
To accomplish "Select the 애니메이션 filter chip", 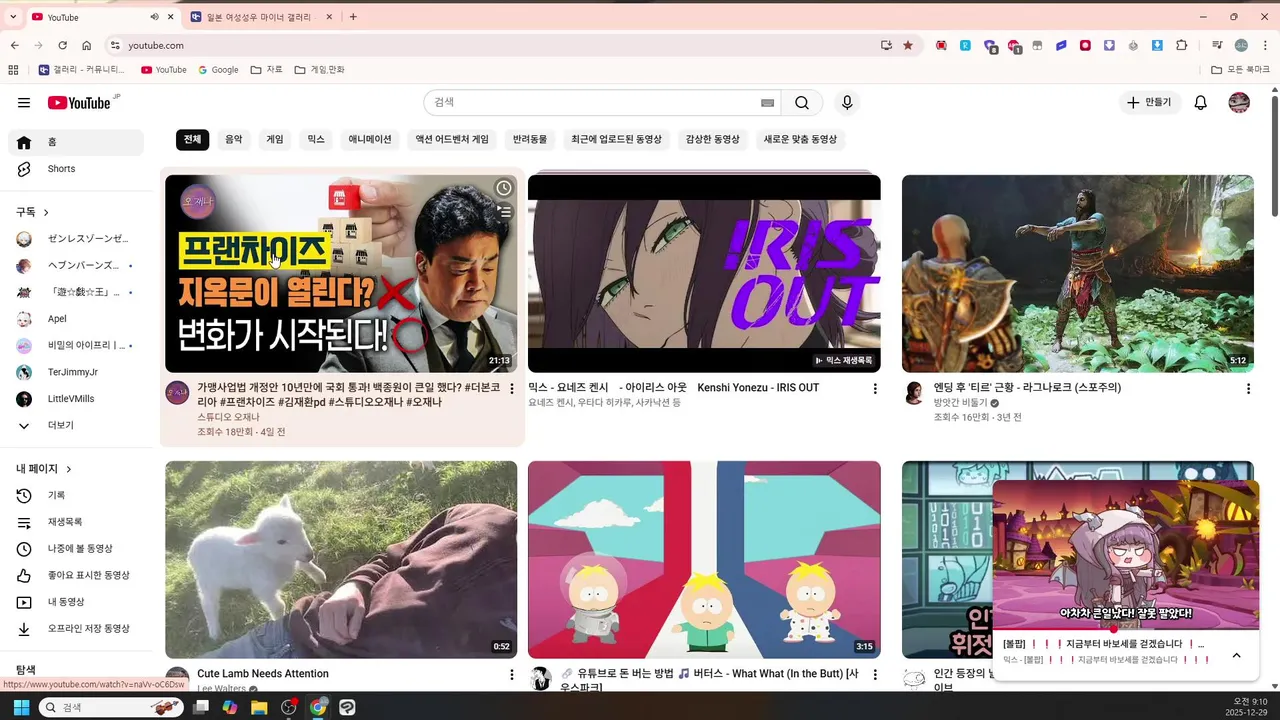I will coord(370,140).
